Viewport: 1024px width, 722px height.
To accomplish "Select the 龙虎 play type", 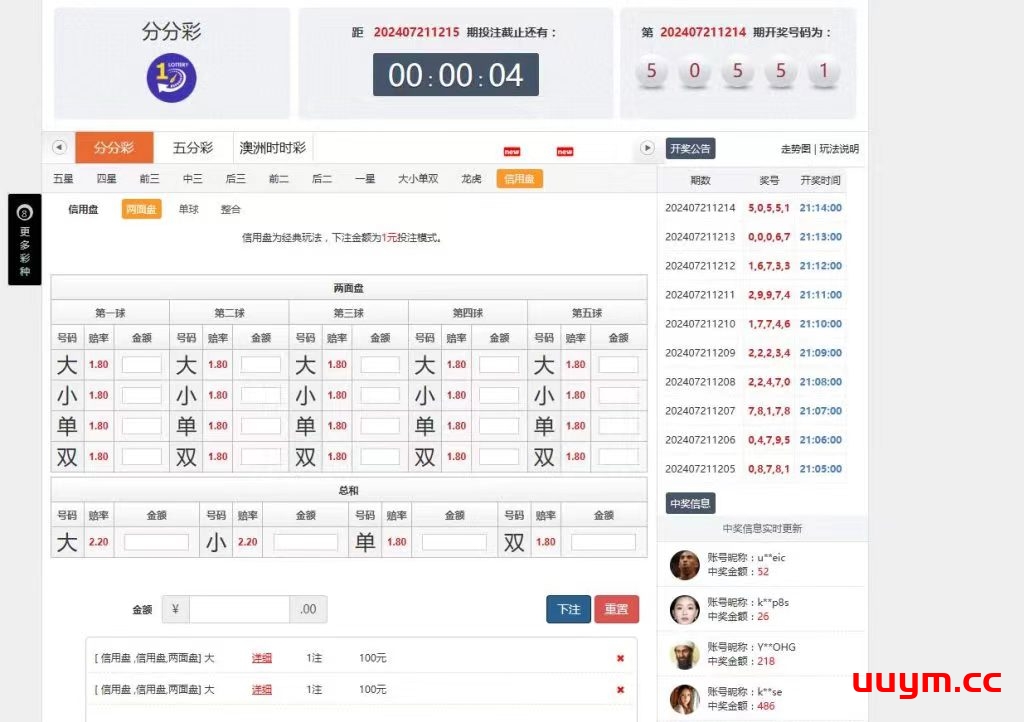I will (471, 179).
